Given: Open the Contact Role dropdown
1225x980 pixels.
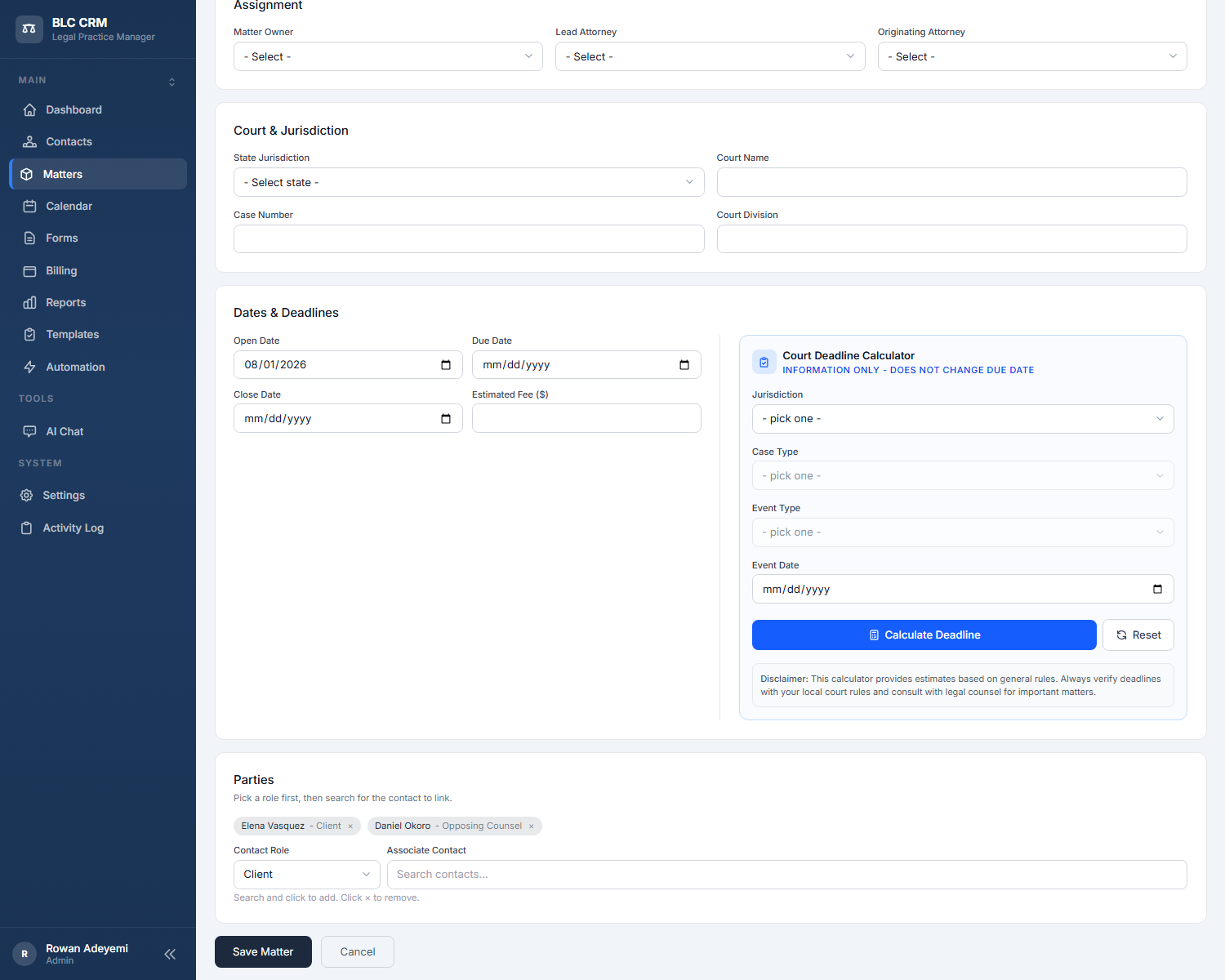Looking at the screenshot, I should tap(307, 875).
